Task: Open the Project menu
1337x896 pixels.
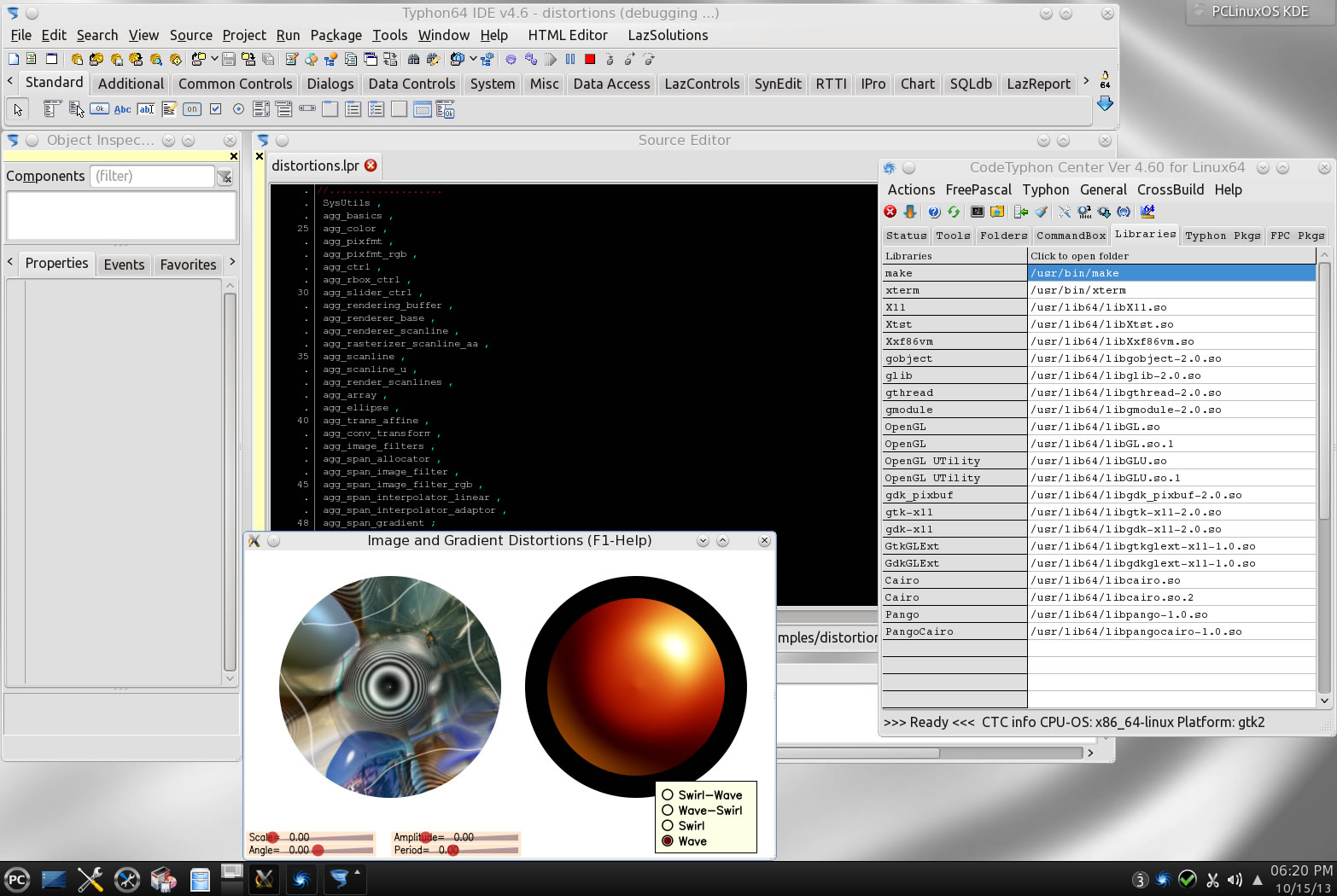Action: click(x=244, y=35)
